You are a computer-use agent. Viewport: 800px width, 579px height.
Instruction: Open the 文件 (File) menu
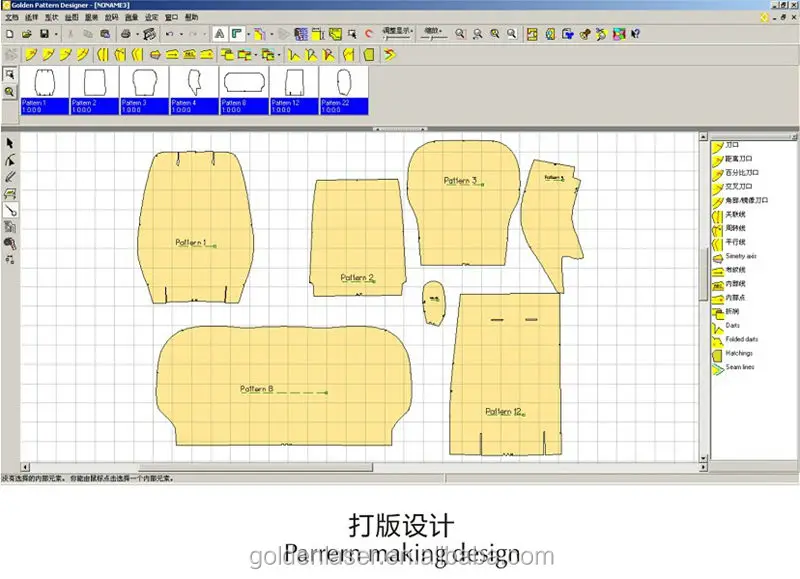[12, 18]
